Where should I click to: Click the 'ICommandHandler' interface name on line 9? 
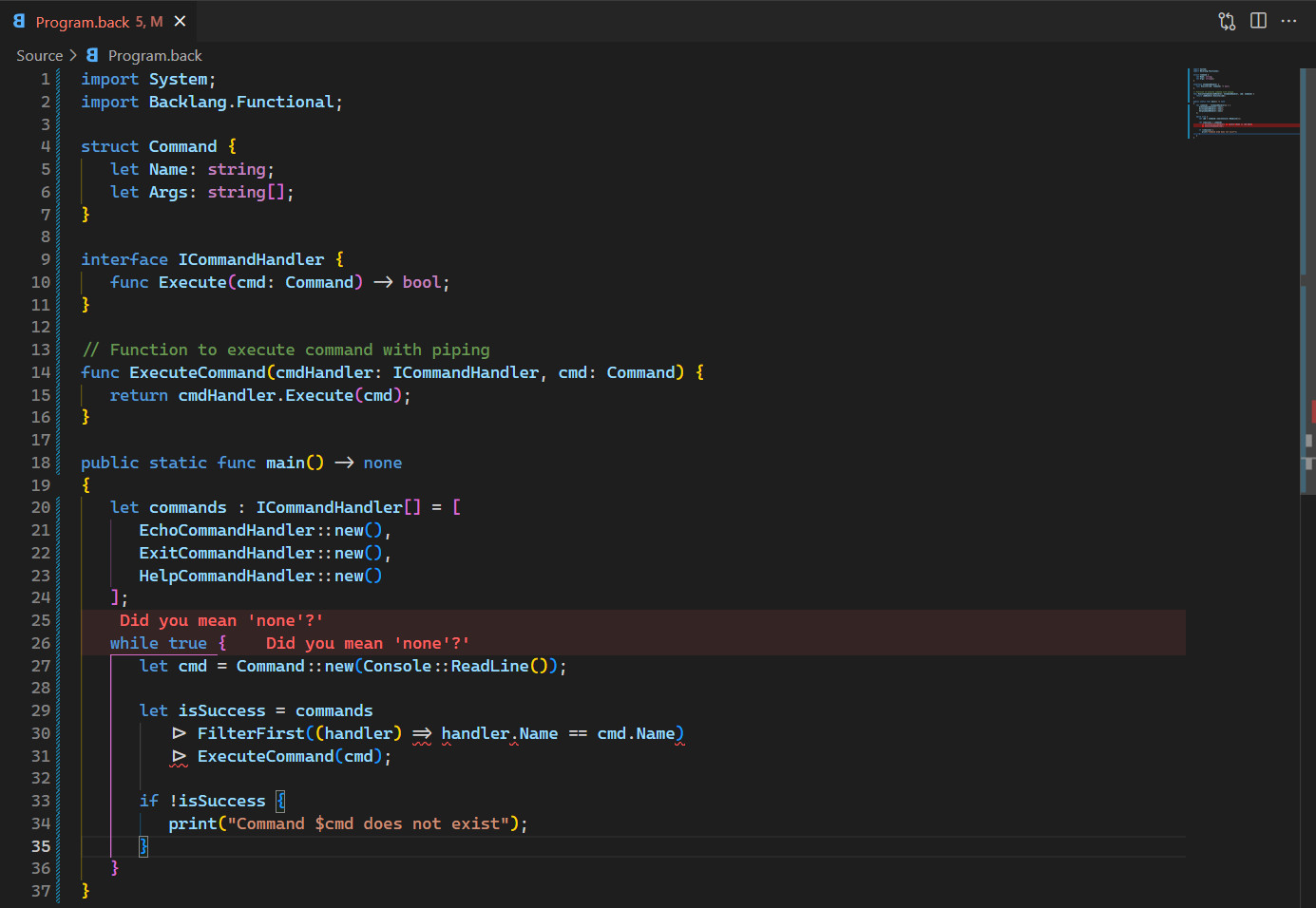click(x=251, y=259)
